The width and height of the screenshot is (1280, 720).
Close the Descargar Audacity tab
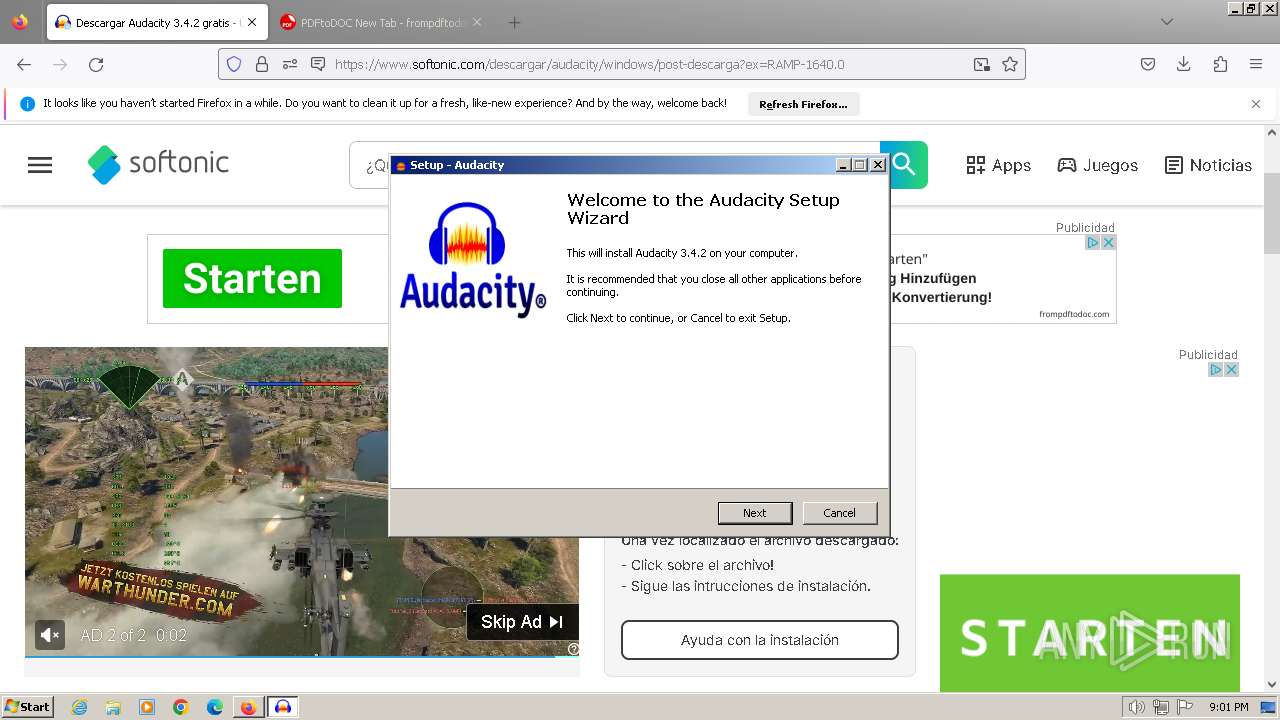[251, 22]
